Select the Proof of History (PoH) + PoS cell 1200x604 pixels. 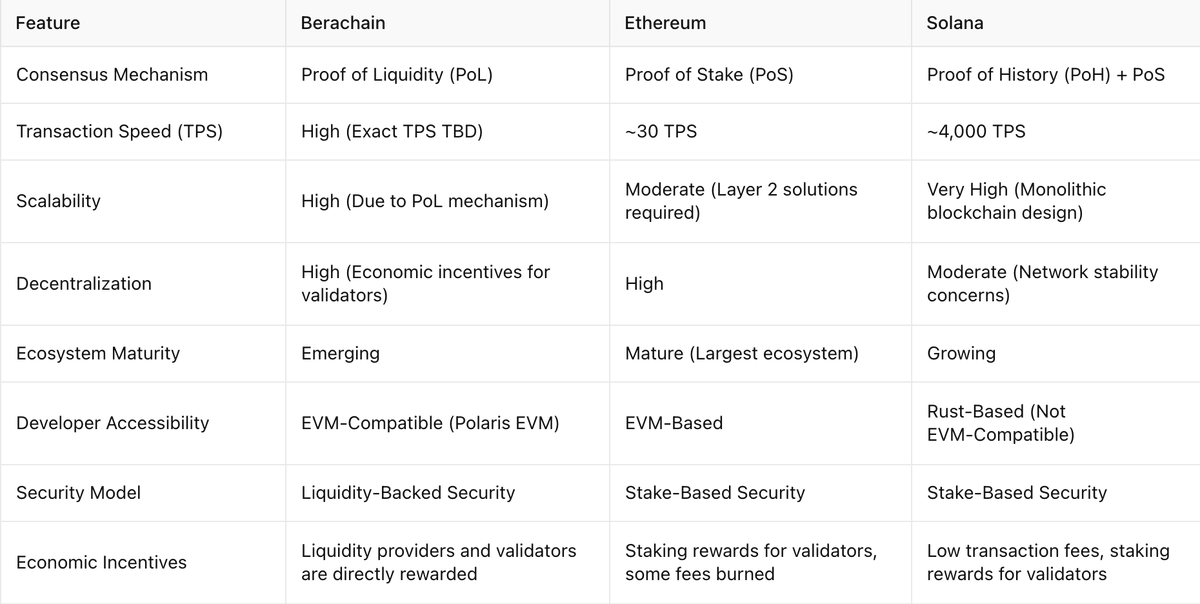coord(1046,74)
